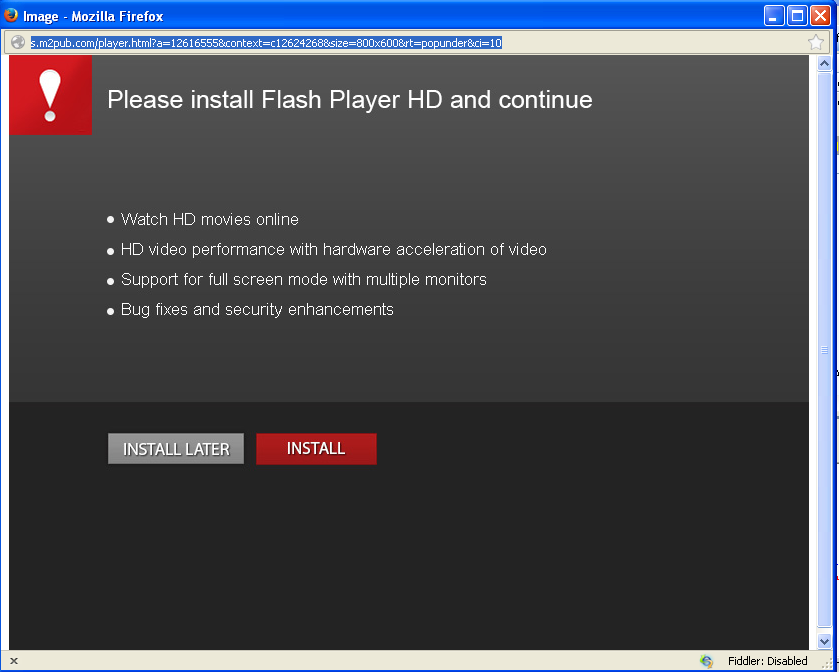Screen dimensions: 839x672
Task: Click the Firefox logo in title bar
Action: click(11, 16)
